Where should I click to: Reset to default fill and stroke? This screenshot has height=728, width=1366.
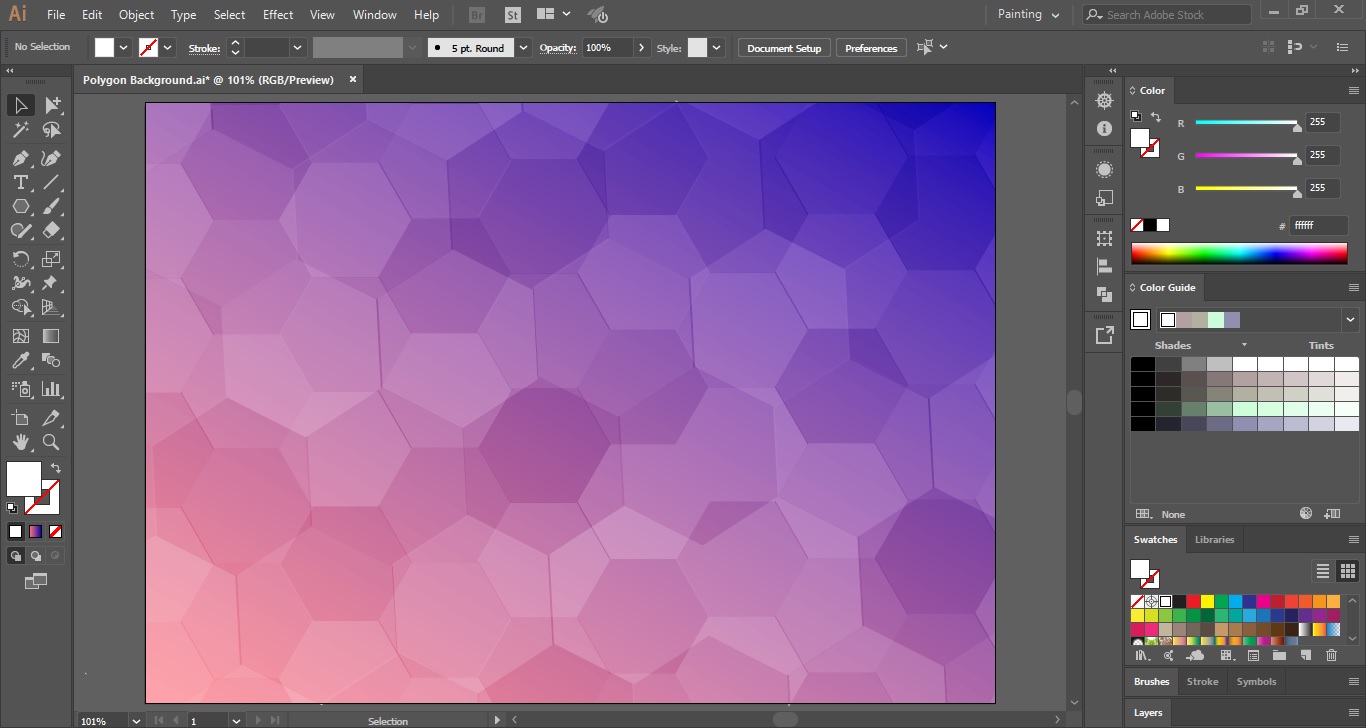click(x=13, y=508)
